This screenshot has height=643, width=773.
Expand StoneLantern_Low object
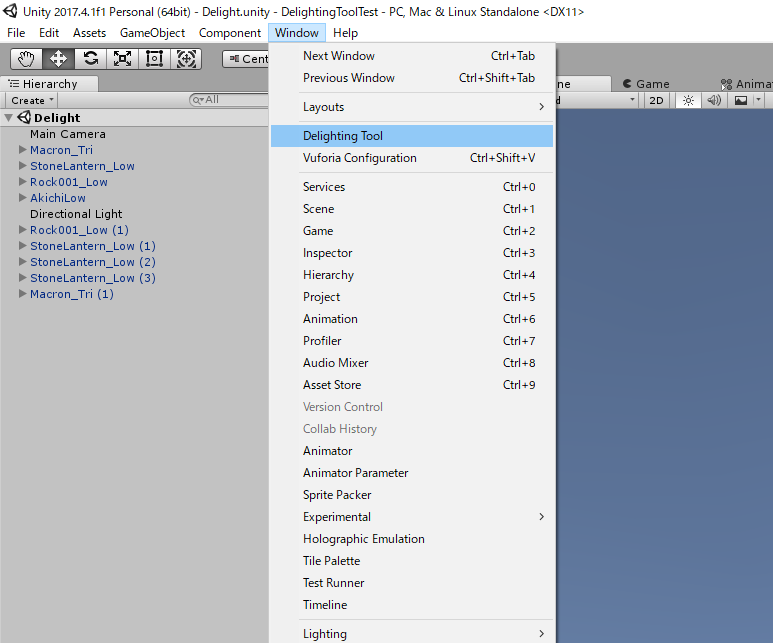click(x=22, y=165)
